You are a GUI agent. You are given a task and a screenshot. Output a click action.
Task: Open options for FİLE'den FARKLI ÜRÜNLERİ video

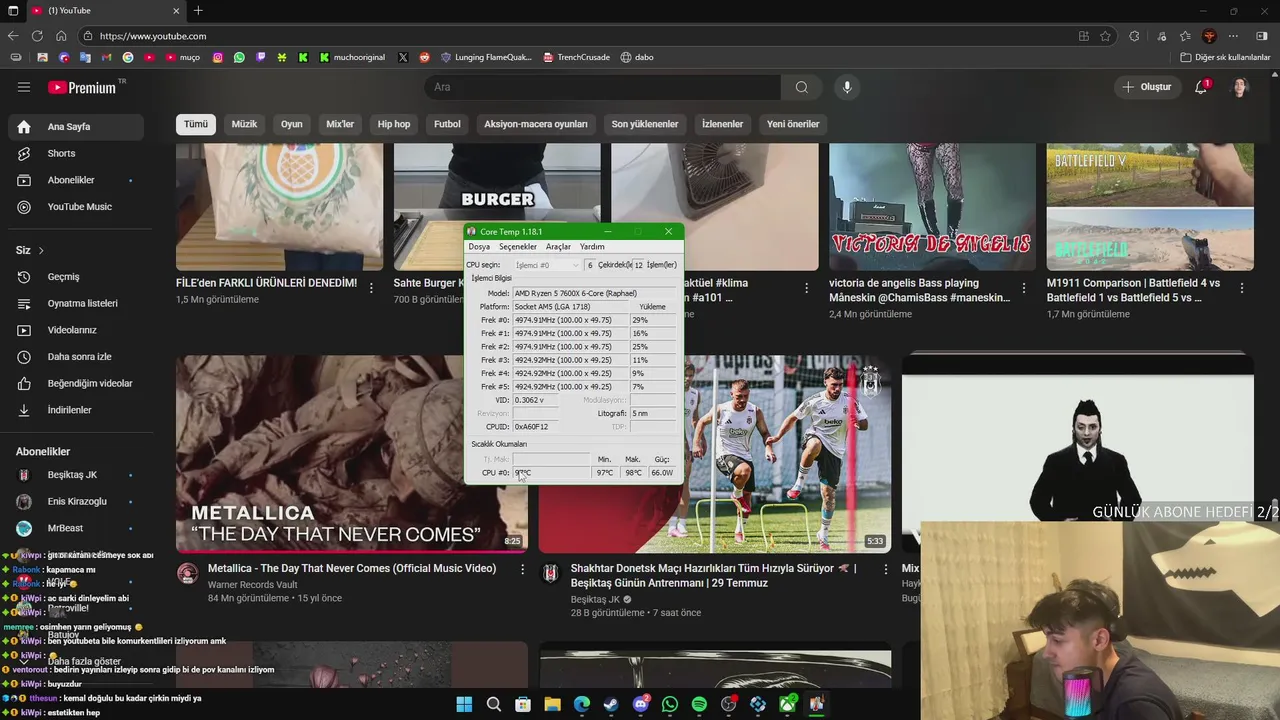[371, 288]
